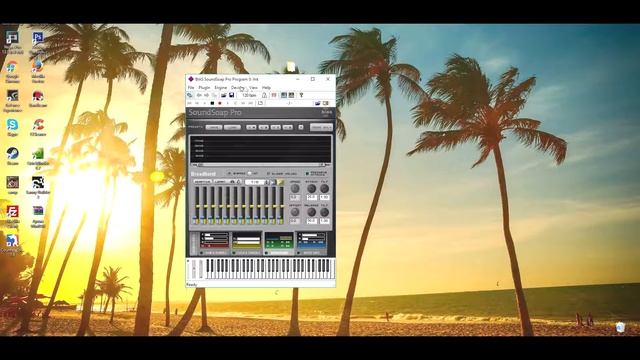Click the 120 bpm tempo field
Screen dimensions: 640x360
(x=249, y=95)
